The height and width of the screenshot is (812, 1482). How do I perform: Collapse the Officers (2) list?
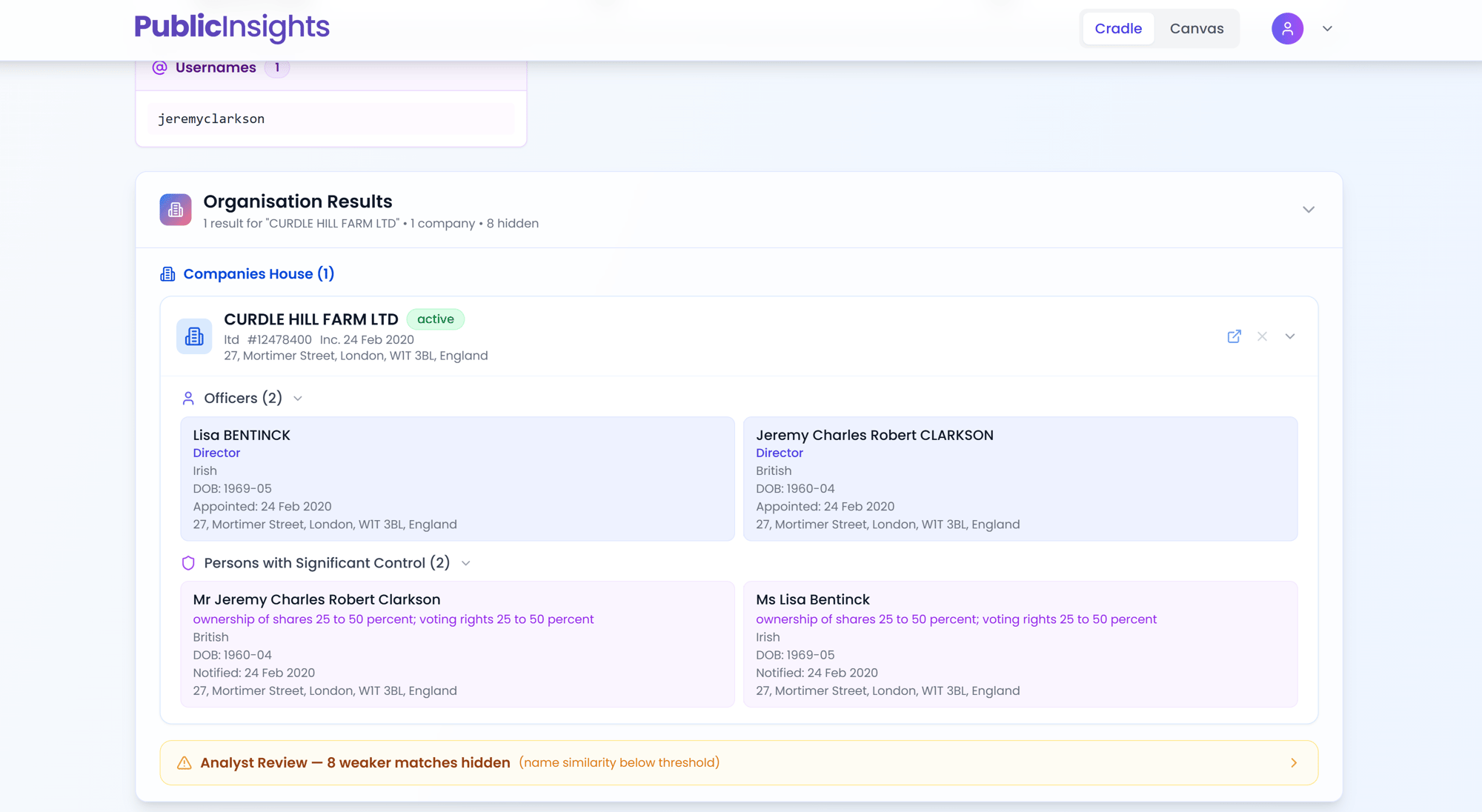[298, 399]
